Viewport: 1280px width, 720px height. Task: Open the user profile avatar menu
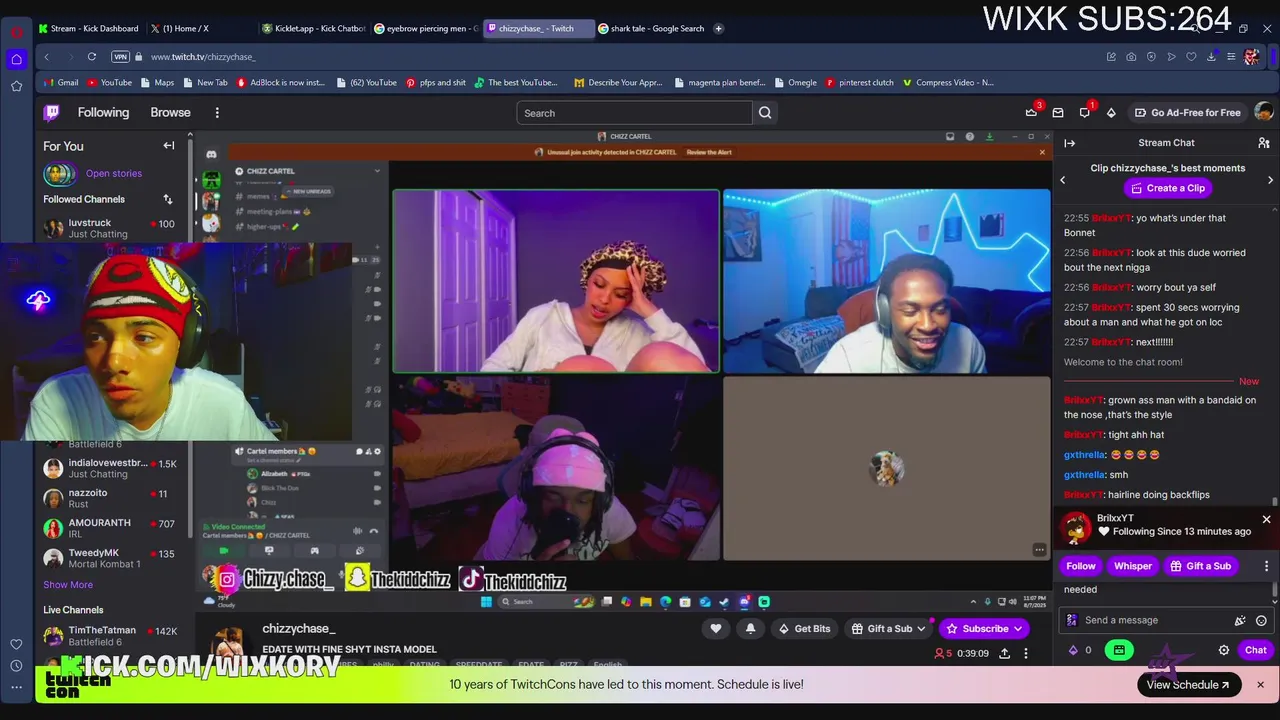[1264, 112]
